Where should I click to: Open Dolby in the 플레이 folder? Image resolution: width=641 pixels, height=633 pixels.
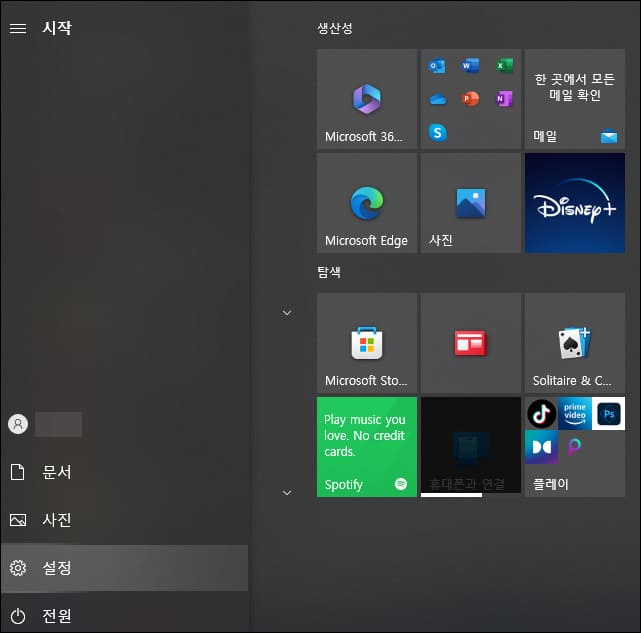coord(541,447)
